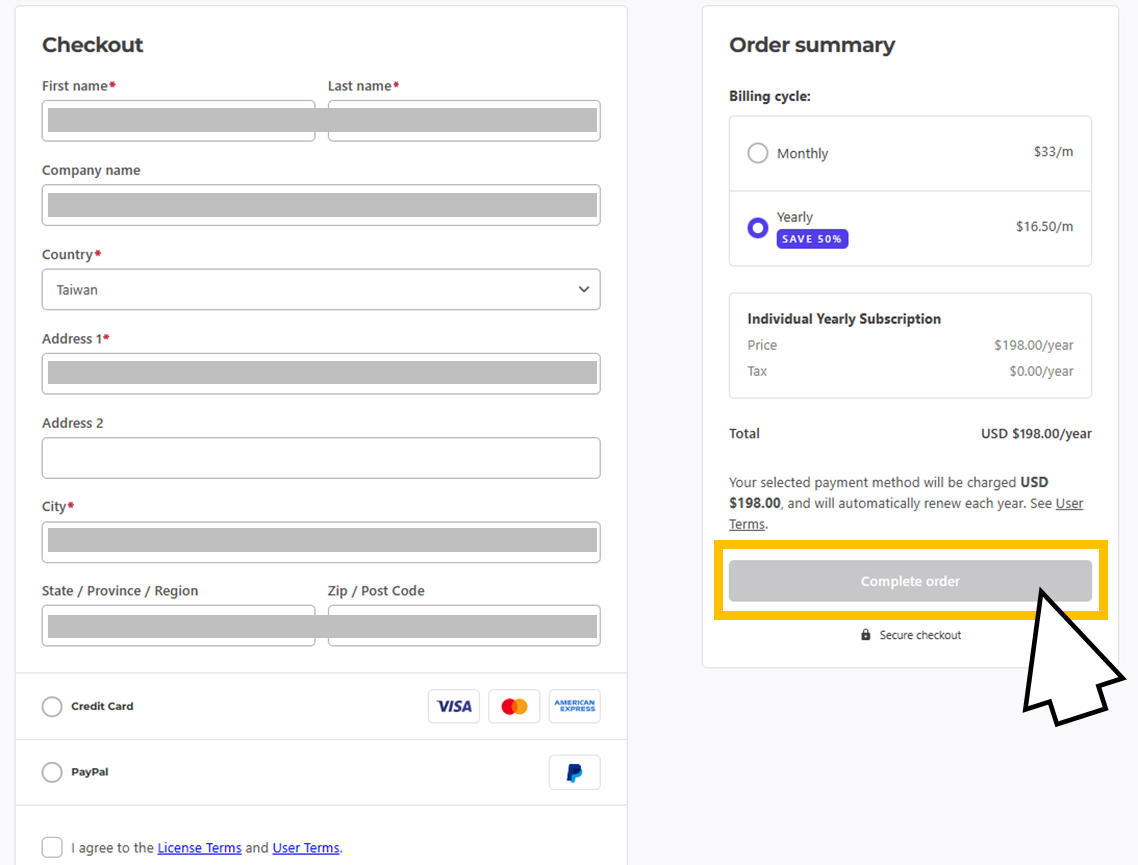Click the Complete order button
1138x865 pixels.
910,581
